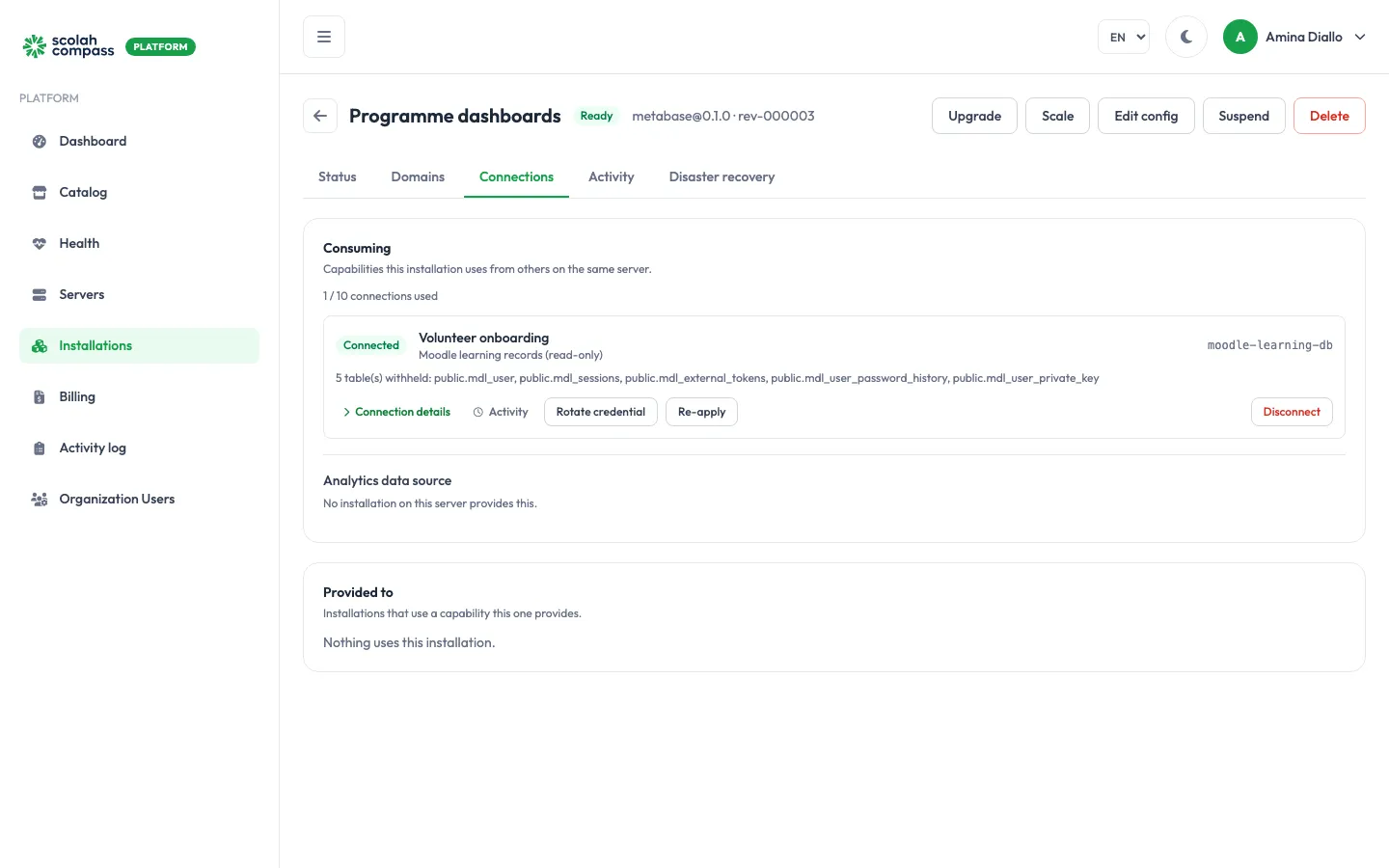
Task: Open the Amina Diallo account menu chevron
Action: [1360, 37]
